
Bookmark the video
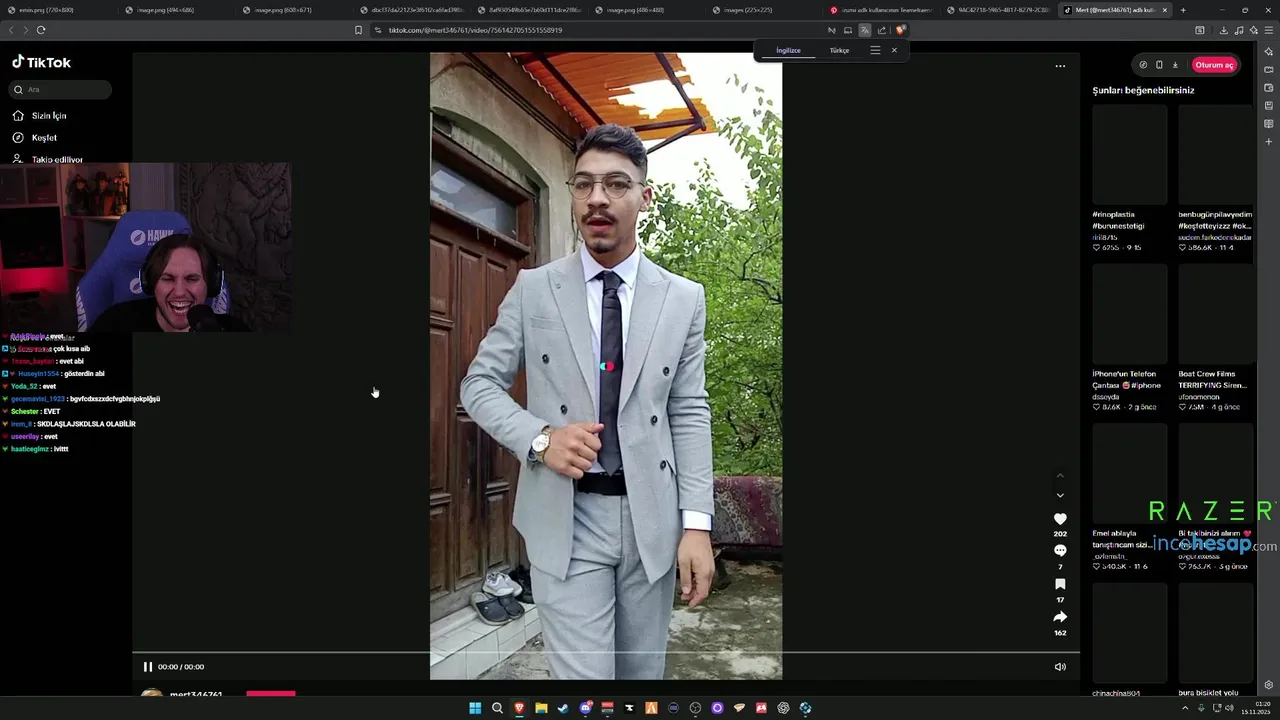point(1060,584)
